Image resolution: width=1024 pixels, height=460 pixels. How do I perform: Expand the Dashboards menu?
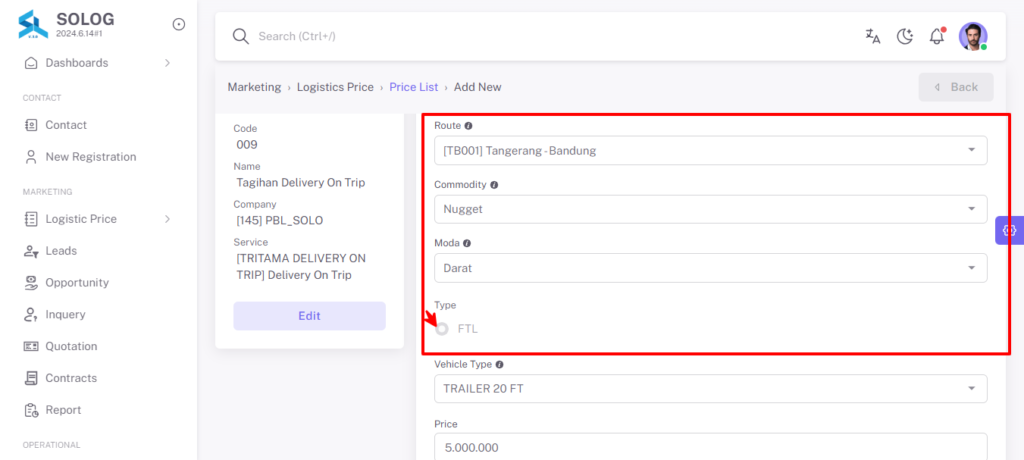(x=98, y=63)
